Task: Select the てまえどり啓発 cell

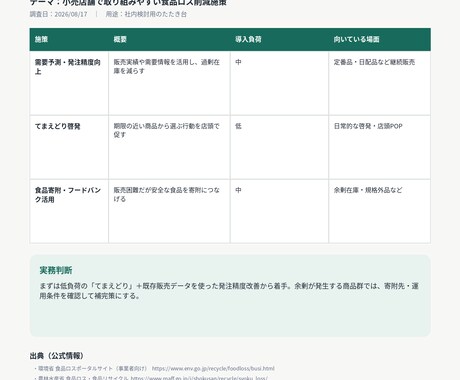Action: (x=69, y=147)
